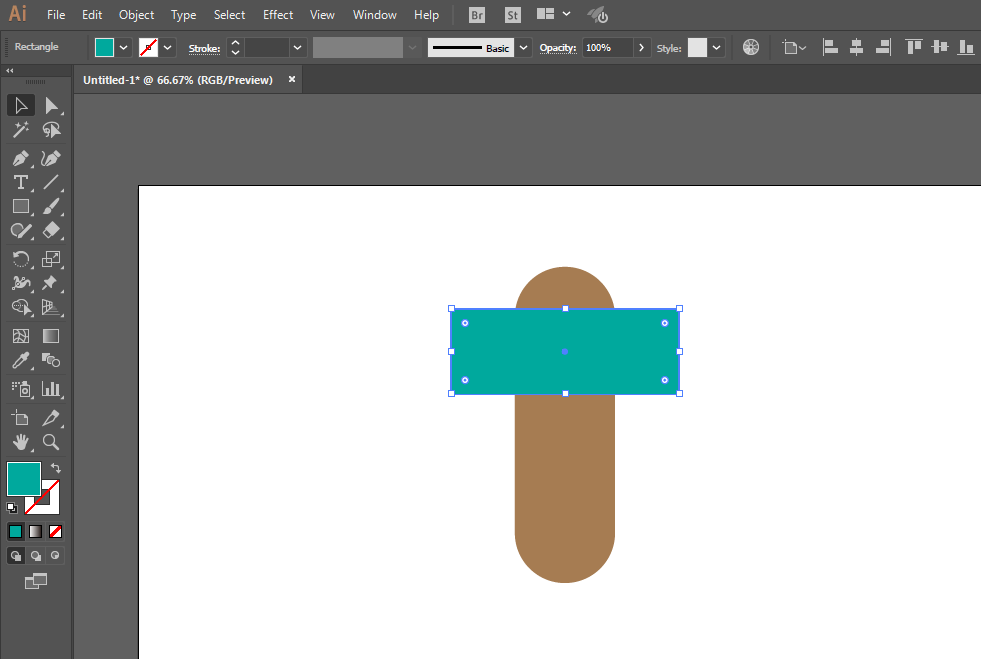Select the Magic Wand tool
This screenshot has height=659, width=981.
coord(21,130)
